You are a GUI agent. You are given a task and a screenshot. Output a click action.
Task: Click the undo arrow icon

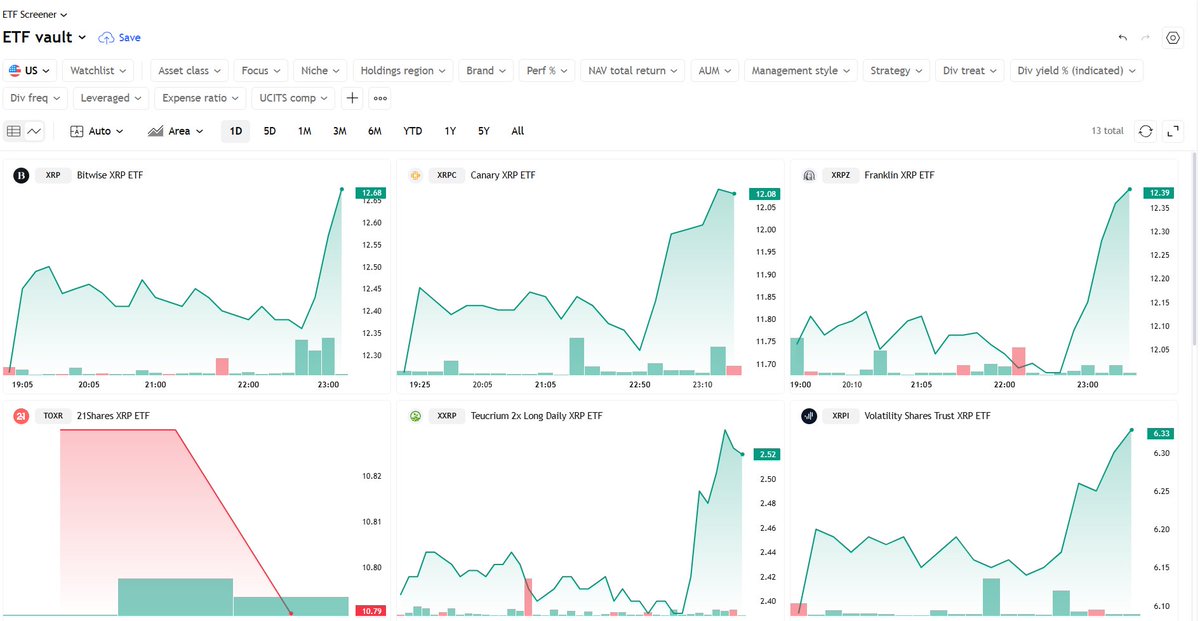(1122, 38)
